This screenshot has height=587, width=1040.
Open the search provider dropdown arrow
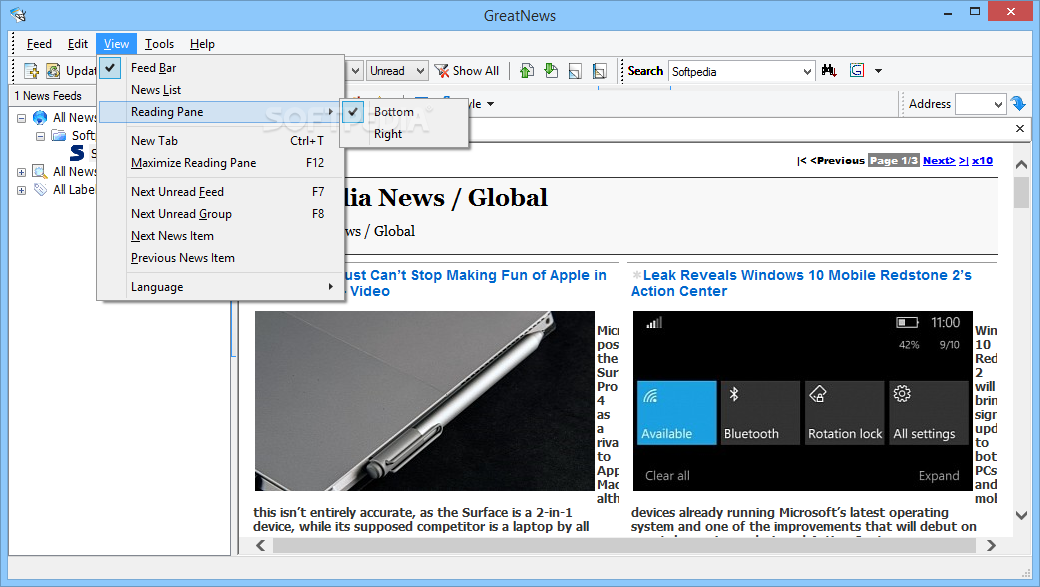tap(878, 70)
